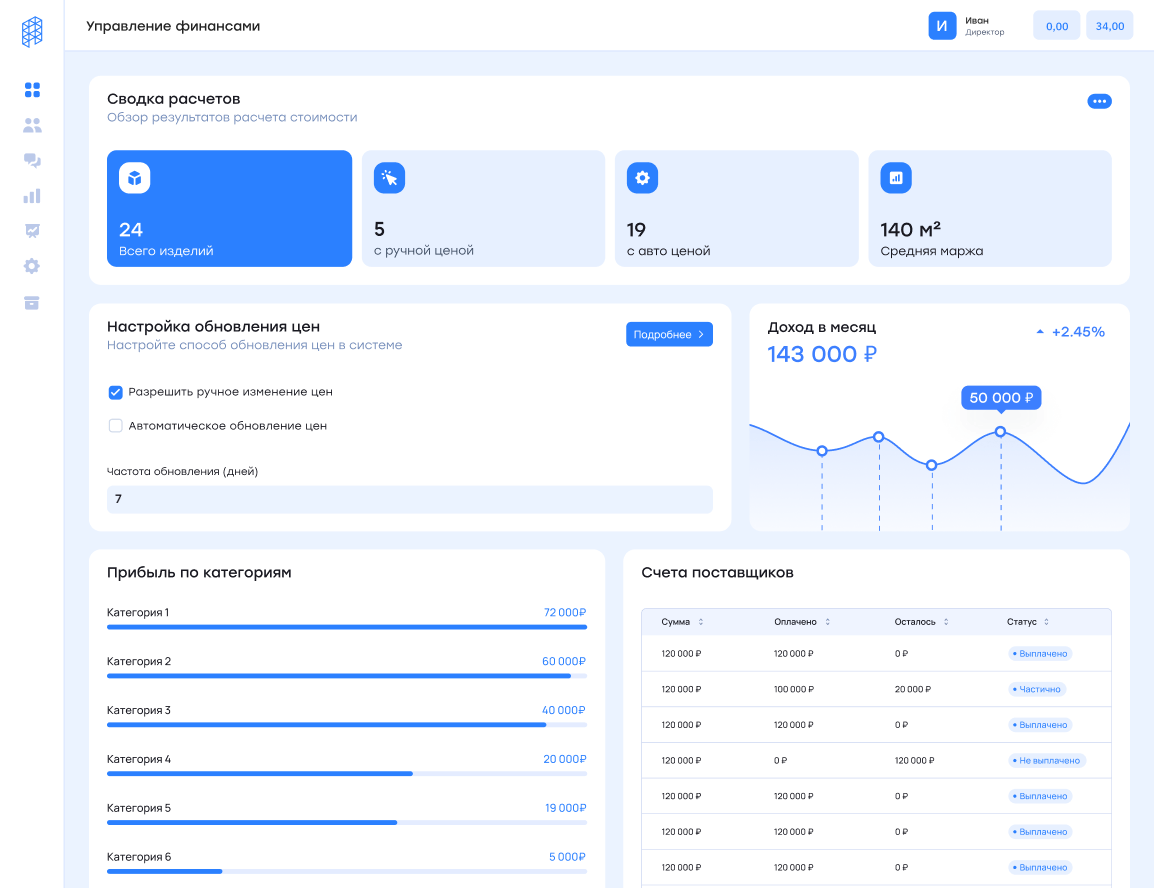This screenshot has width=1154, height=888.
Task: Sort table by 'Статус' column arrows
Action: 1046,622
